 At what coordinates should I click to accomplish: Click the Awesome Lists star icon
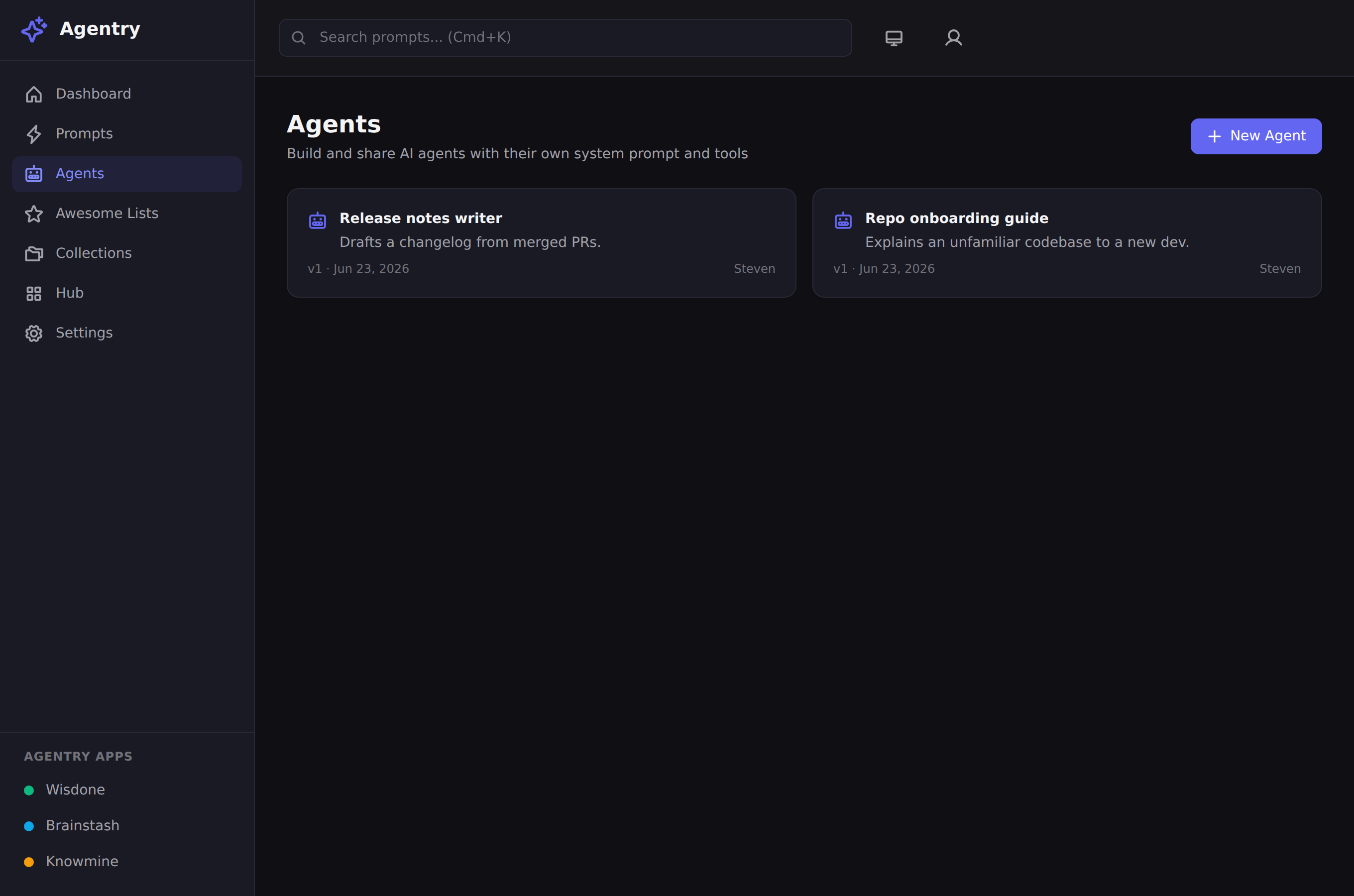[x=34, y=214]
